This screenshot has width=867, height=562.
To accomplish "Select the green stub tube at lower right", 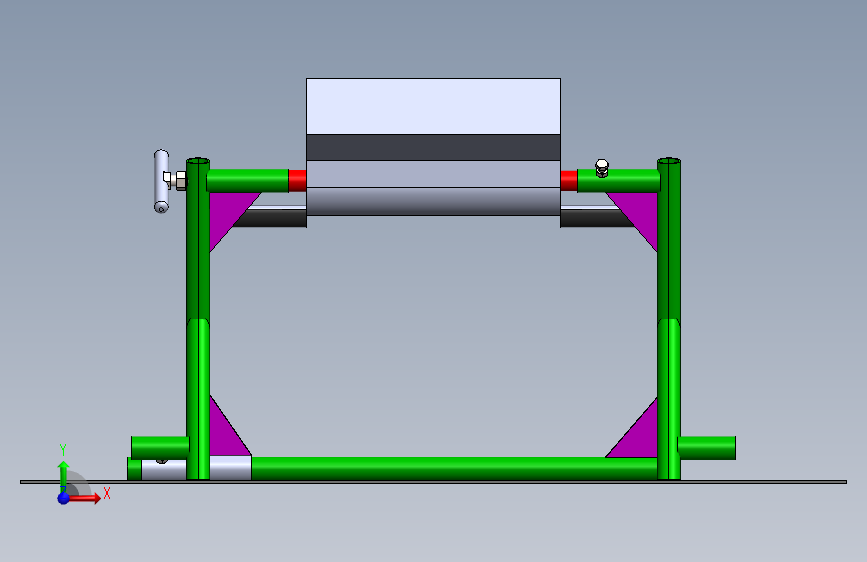I will coord(707,447).
